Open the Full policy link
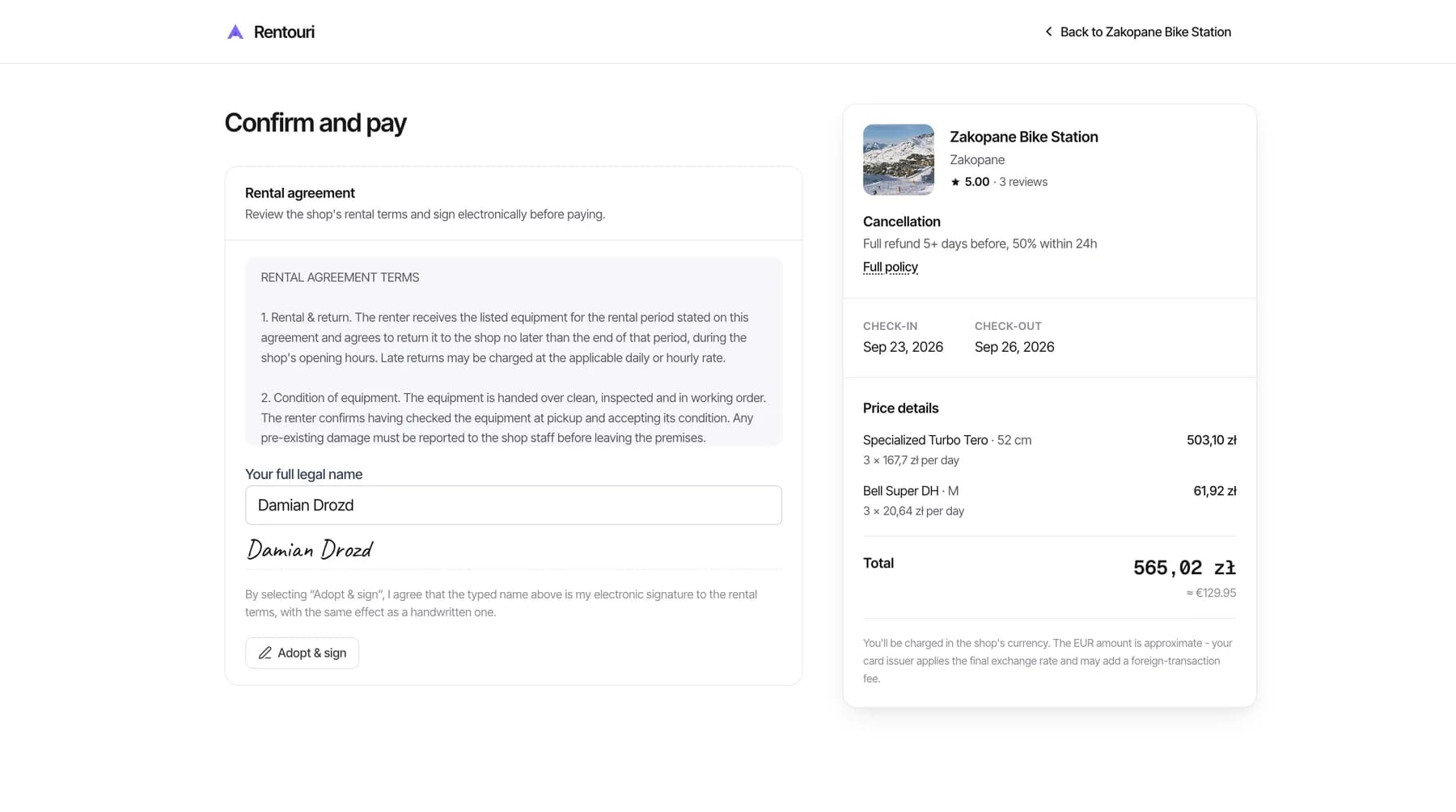This screenshot has width=1456, height=812. [890, 267]
